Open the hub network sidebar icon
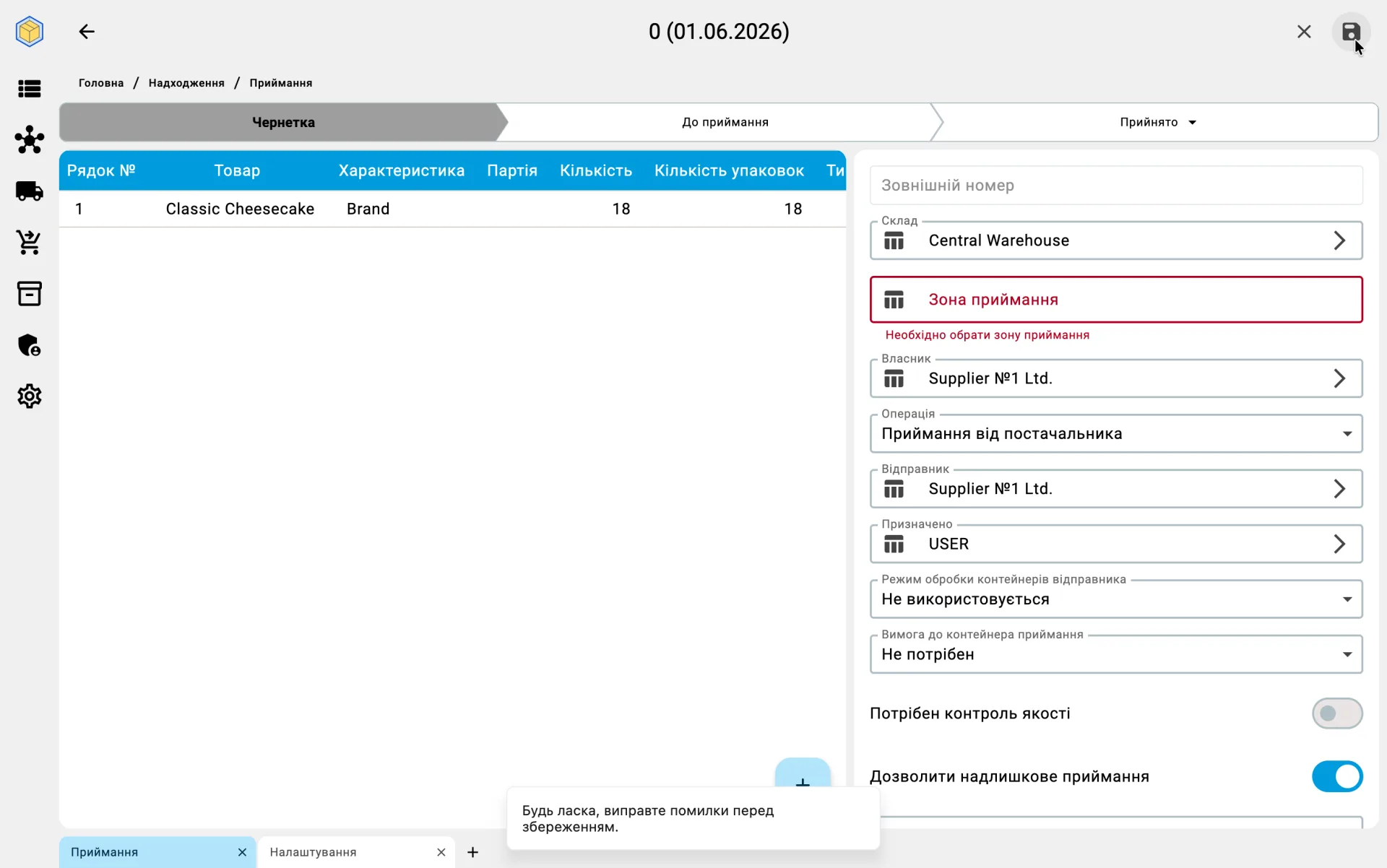 click(30, 139)
